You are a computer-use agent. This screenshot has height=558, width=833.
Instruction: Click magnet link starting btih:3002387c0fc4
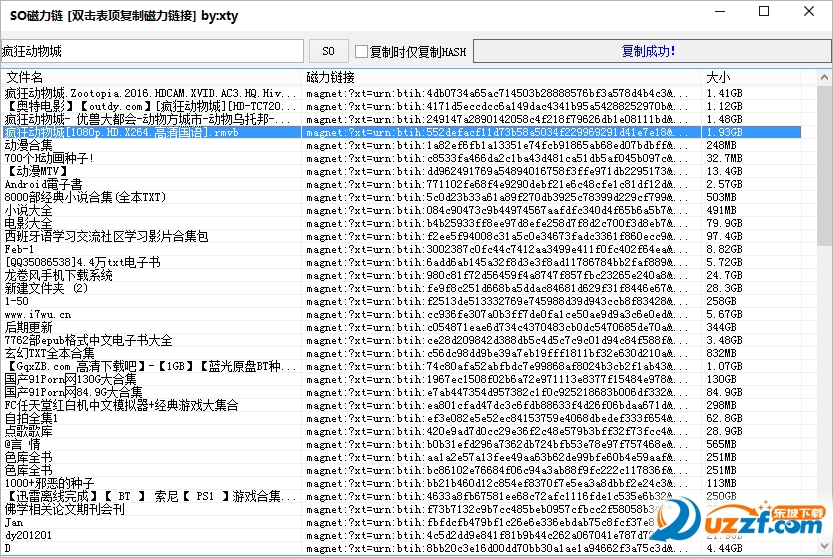497,250
